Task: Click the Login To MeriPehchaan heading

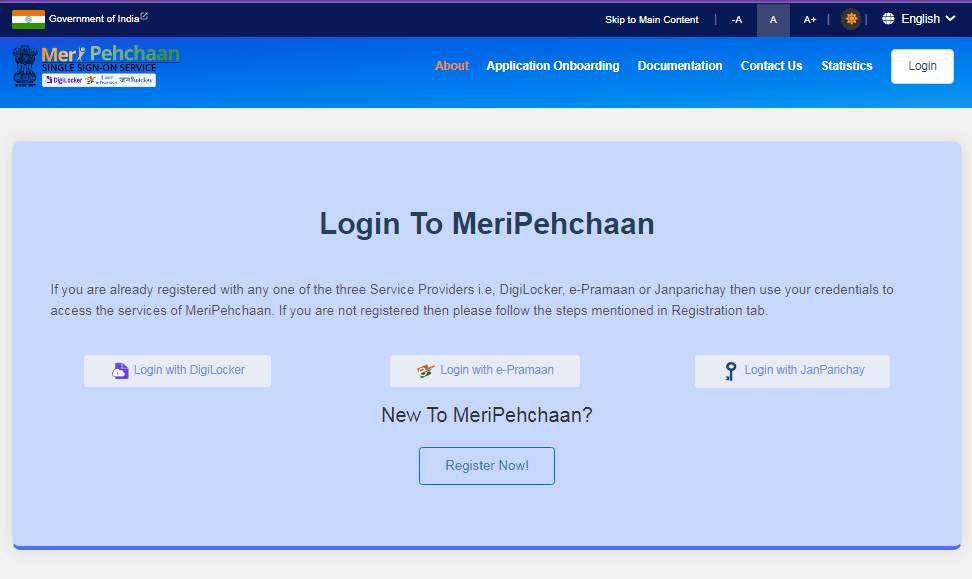Action: click(487, 223)
